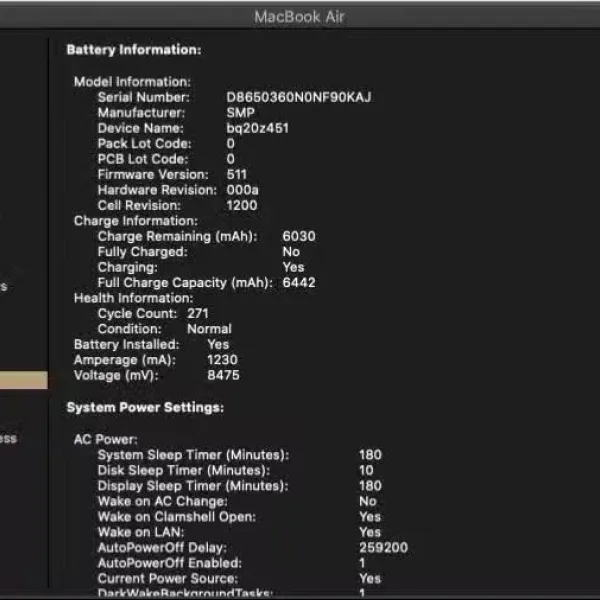The width and height of the screenshot is (600, 600).
Task: Click Wake on AC Change value No
Action: pos(367,501)
